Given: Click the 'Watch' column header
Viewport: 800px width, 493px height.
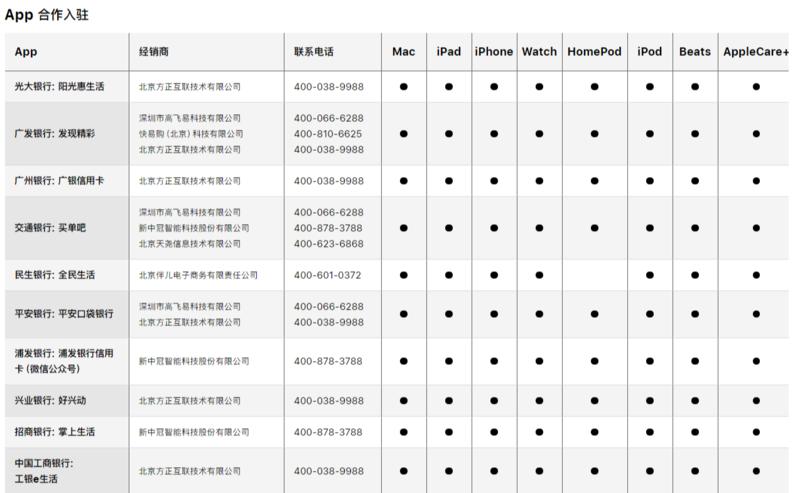Looking at the screenshot, I should pyautogui.click(x=539, y=52).
